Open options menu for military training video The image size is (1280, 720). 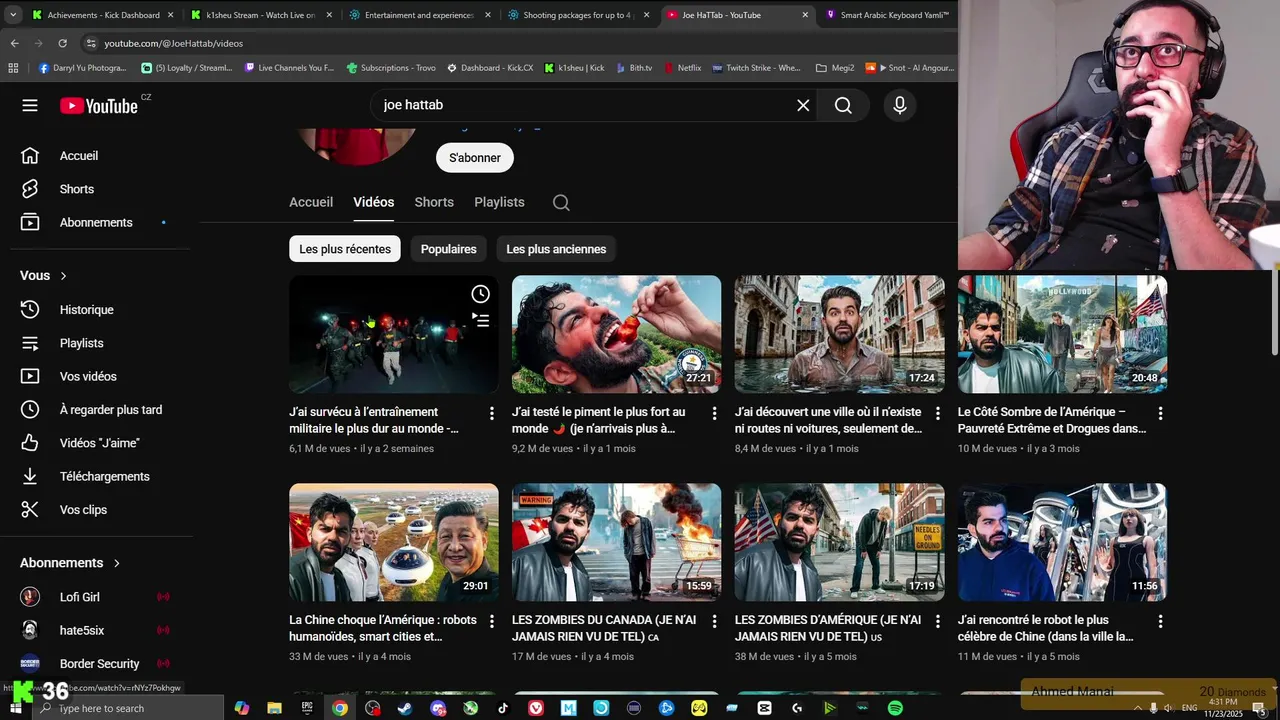coord(491,413)
